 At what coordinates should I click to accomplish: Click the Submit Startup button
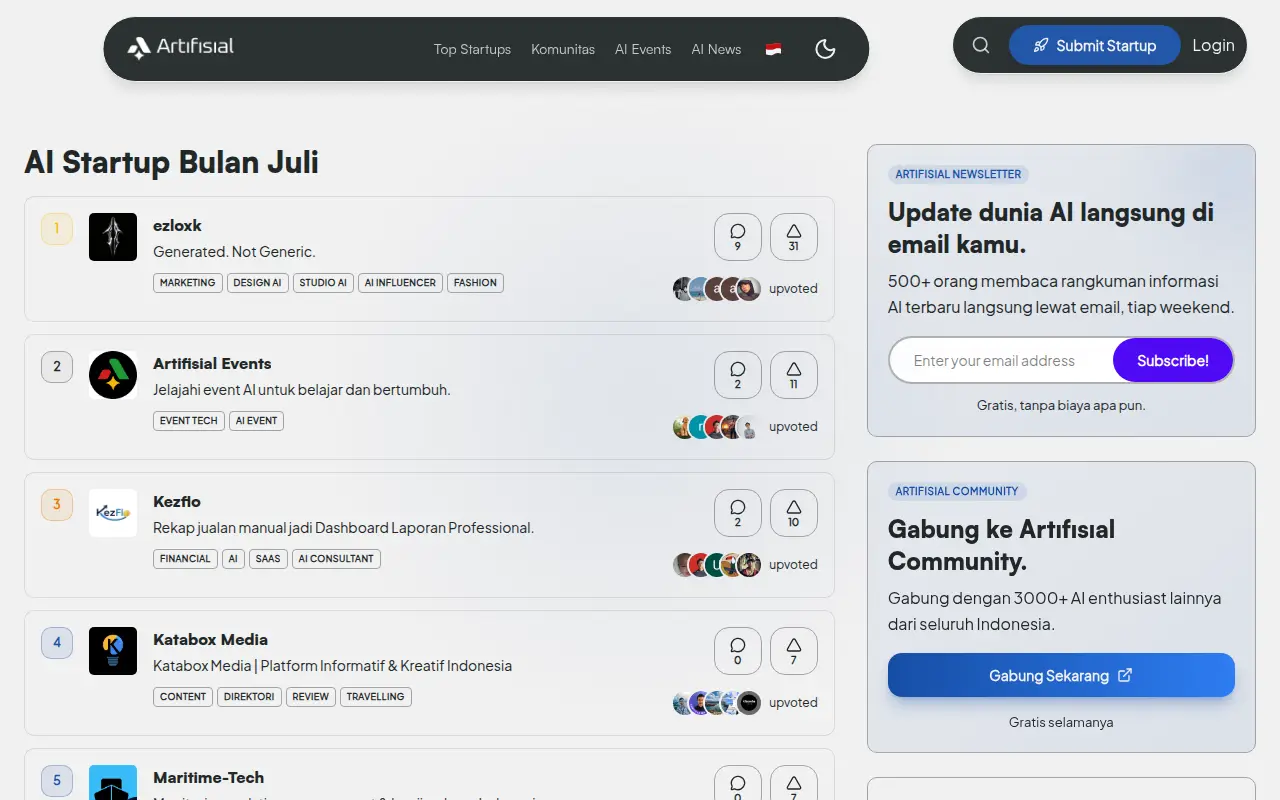[x=1095, y=45]
